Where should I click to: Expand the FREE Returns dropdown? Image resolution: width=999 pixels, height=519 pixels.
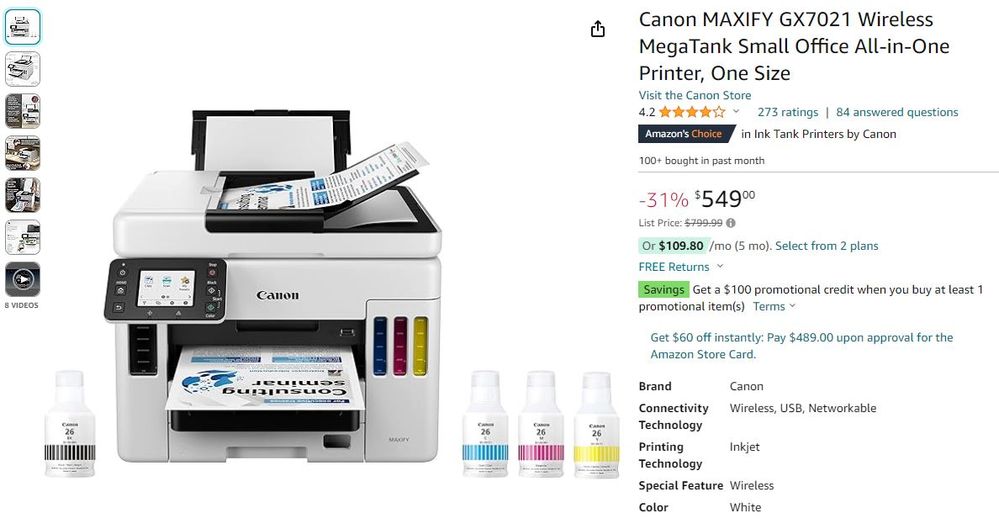[x=721, y=266]
